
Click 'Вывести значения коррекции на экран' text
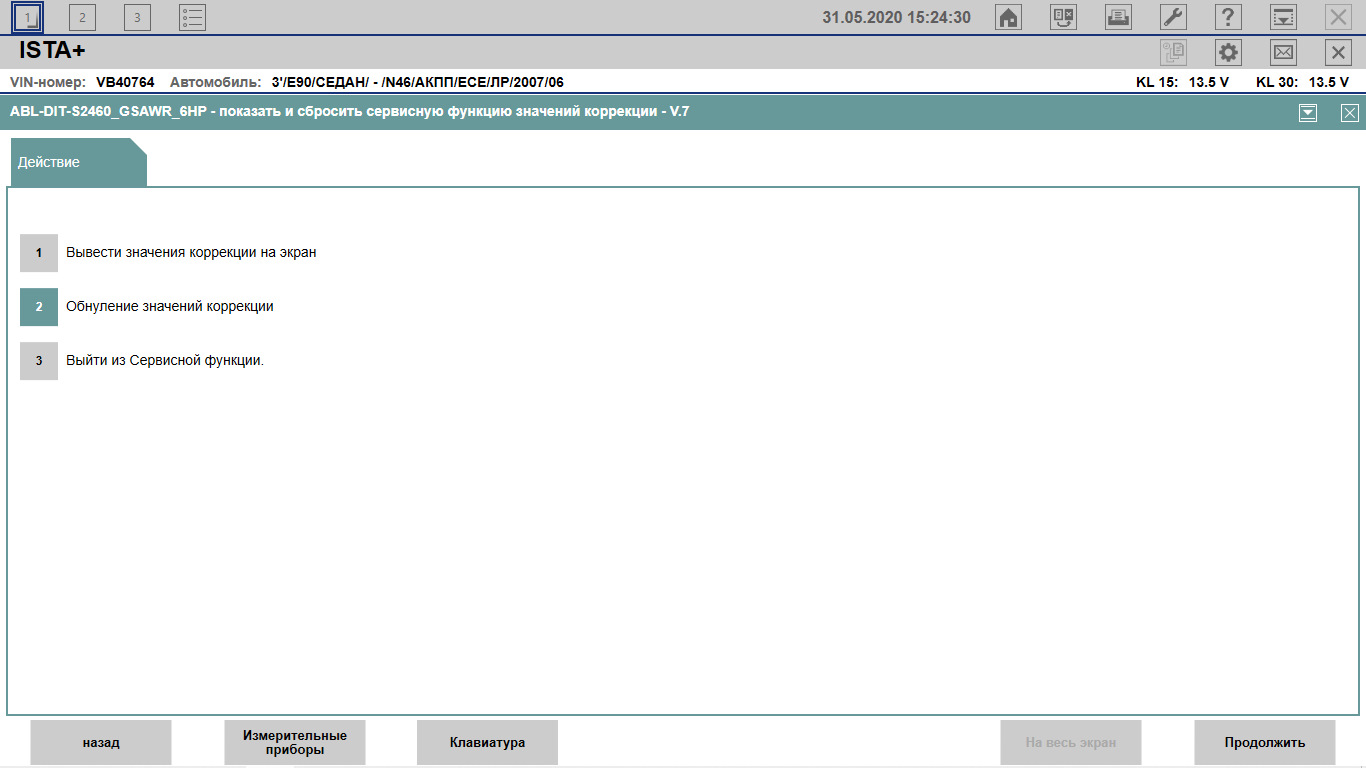coord(191,252)
